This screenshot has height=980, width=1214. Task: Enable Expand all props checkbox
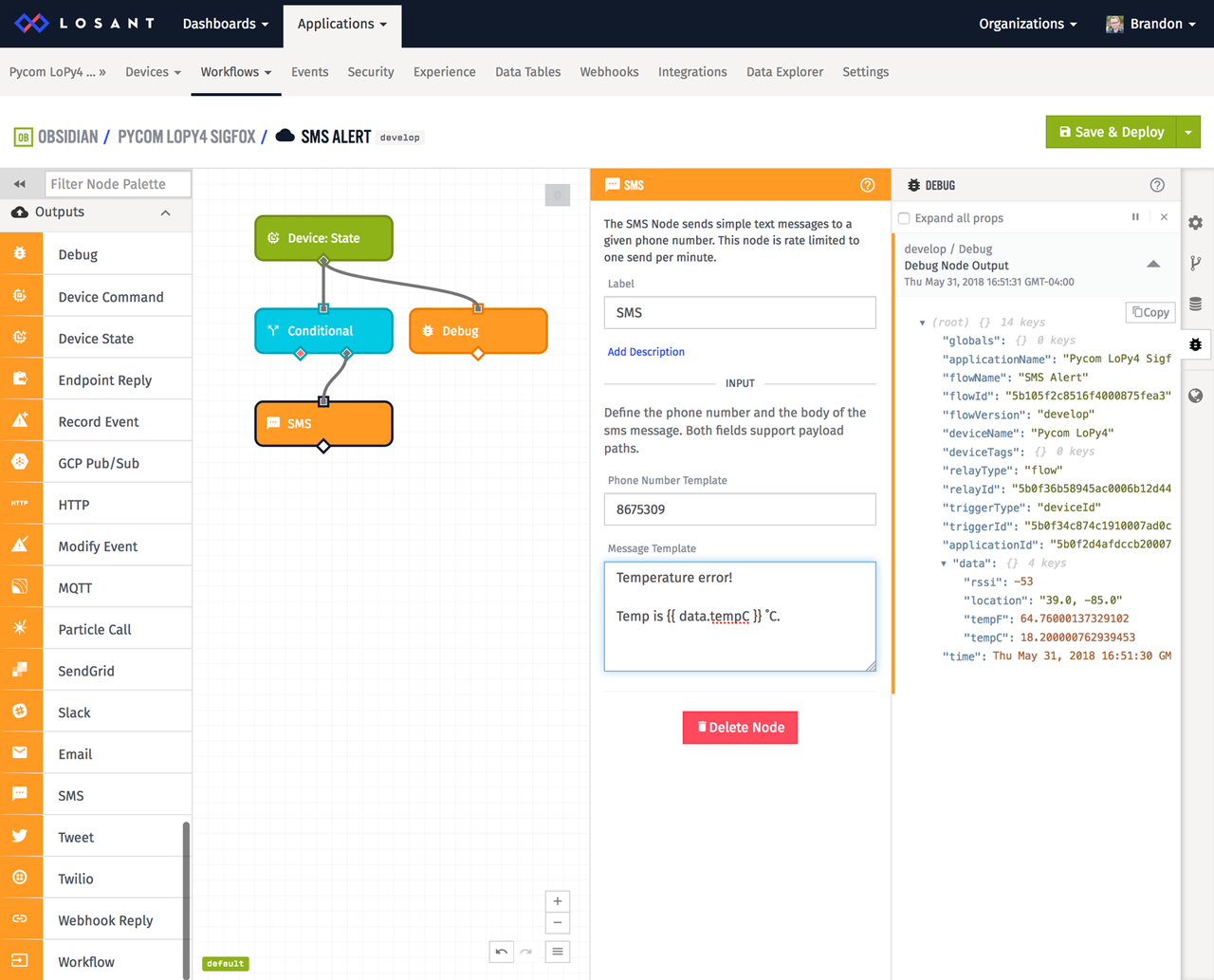[904, 218]
